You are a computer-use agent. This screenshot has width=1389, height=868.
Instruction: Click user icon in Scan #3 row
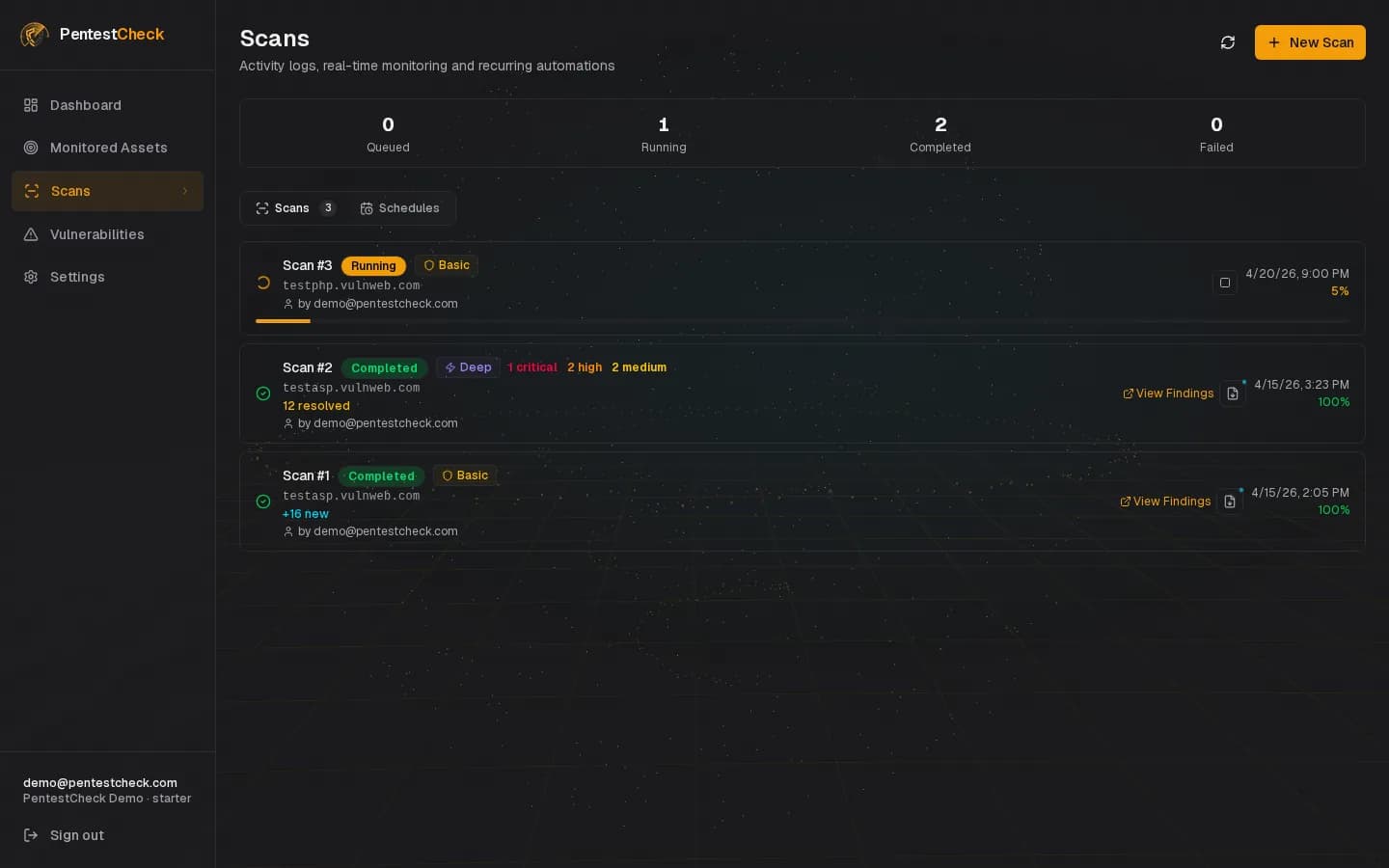pyautogui.click(x=288, y=304)
